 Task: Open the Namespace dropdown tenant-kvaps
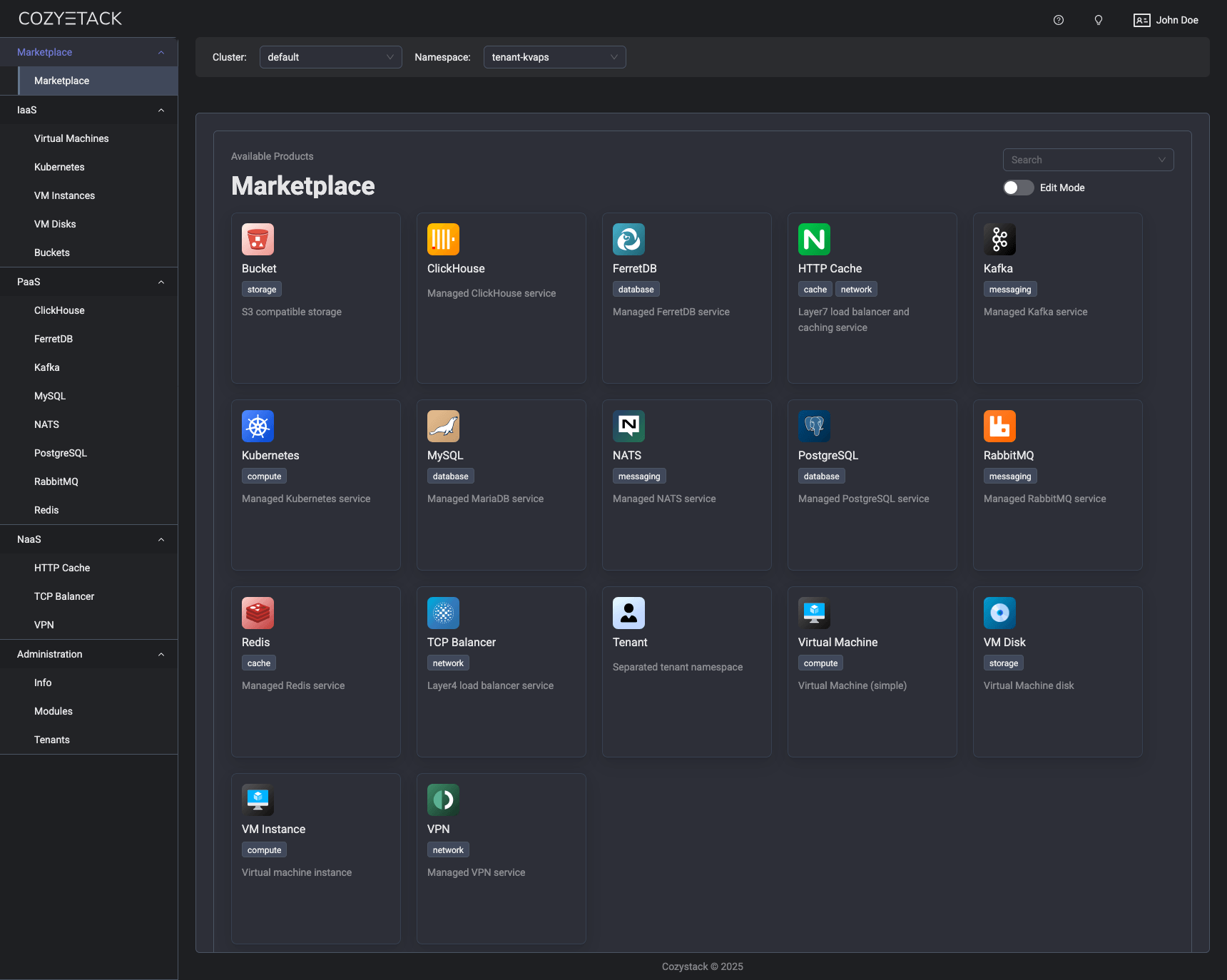554,57
